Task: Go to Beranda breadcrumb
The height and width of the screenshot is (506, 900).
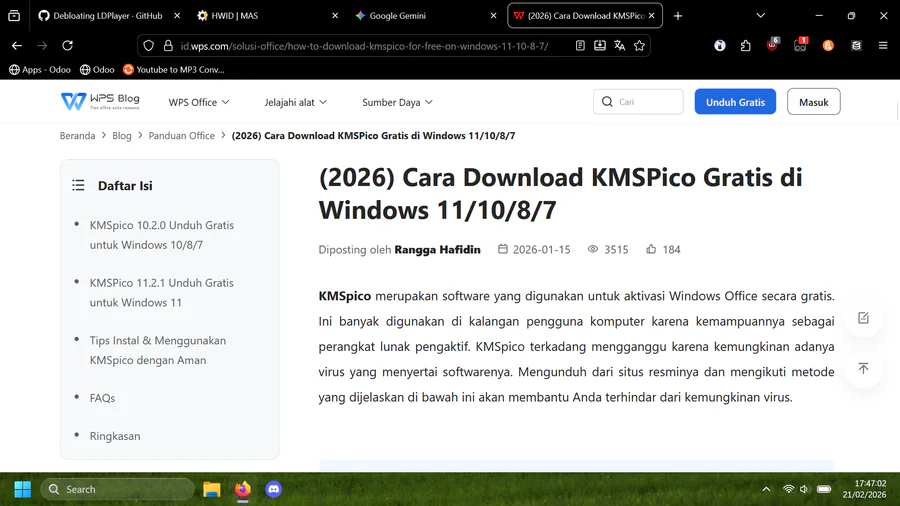Action: (x=77, y=135)
